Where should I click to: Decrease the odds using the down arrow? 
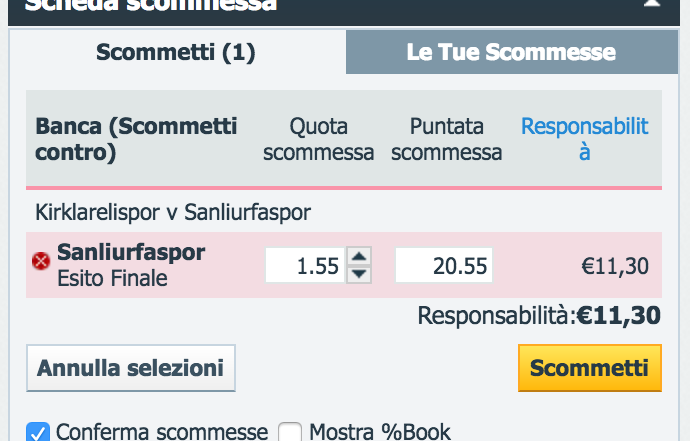(x=359, y=274)
